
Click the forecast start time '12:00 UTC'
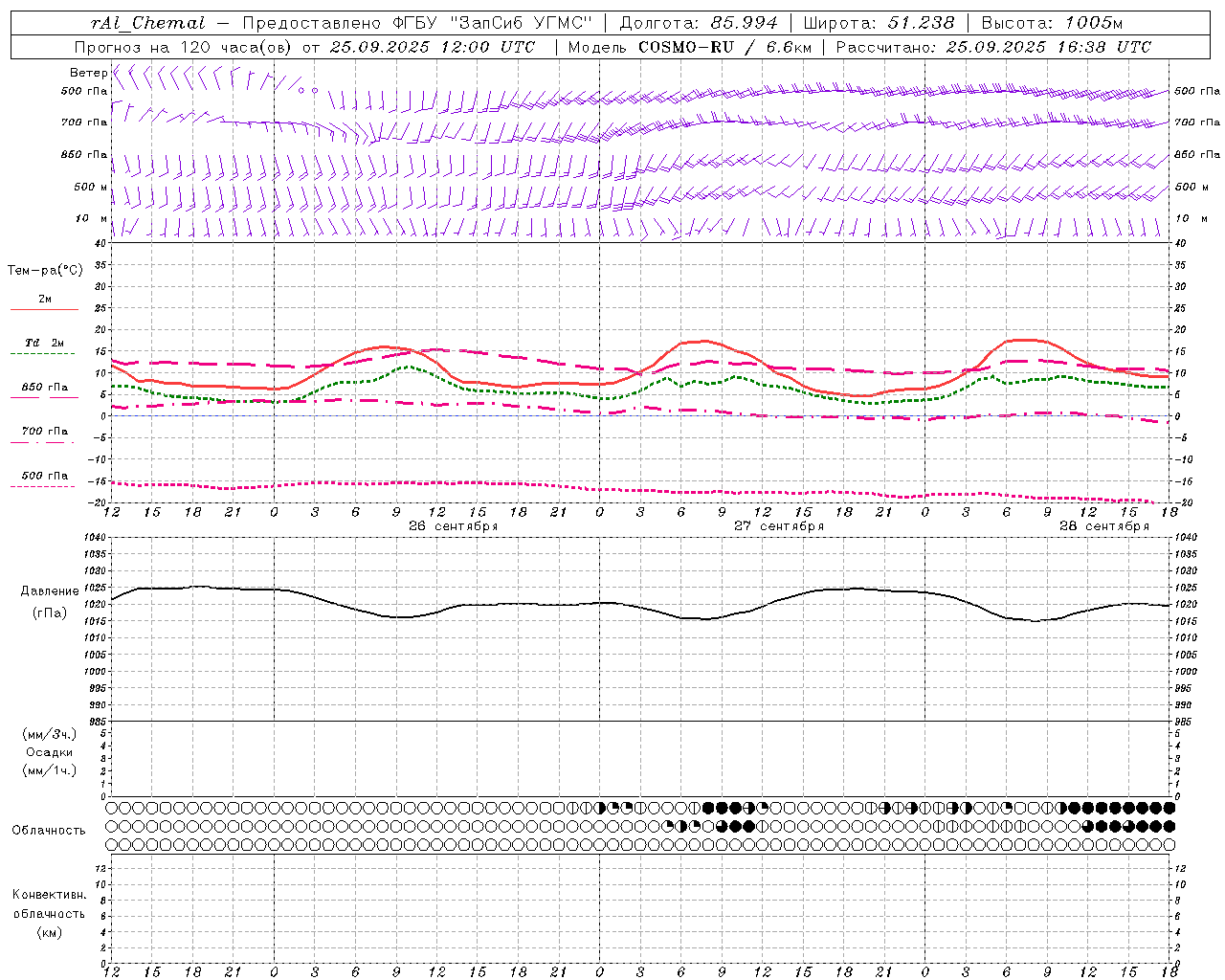click(x=488, y=47)
